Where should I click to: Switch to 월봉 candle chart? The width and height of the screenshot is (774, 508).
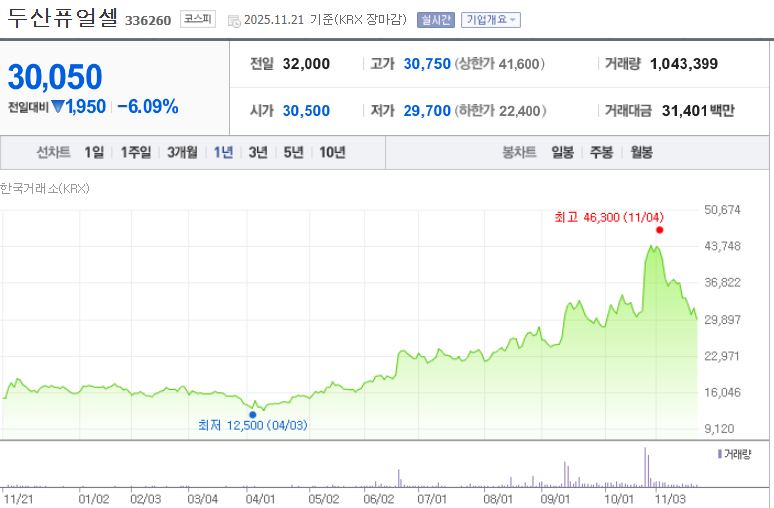tap(641, 153)
